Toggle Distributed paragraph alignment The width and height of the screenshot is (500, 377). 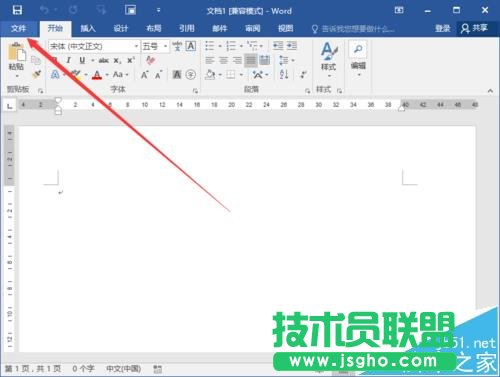click(265, 60)
